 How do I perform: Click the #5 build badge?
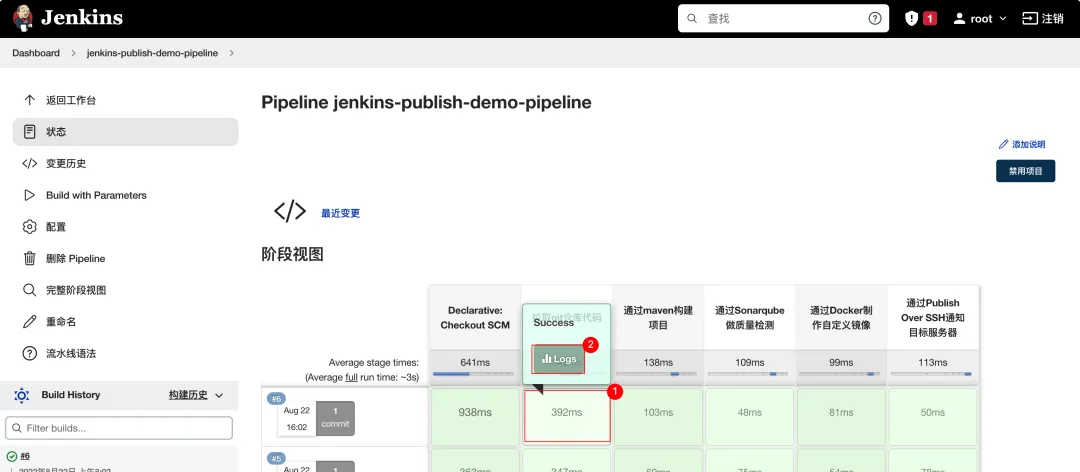[276, 458]
